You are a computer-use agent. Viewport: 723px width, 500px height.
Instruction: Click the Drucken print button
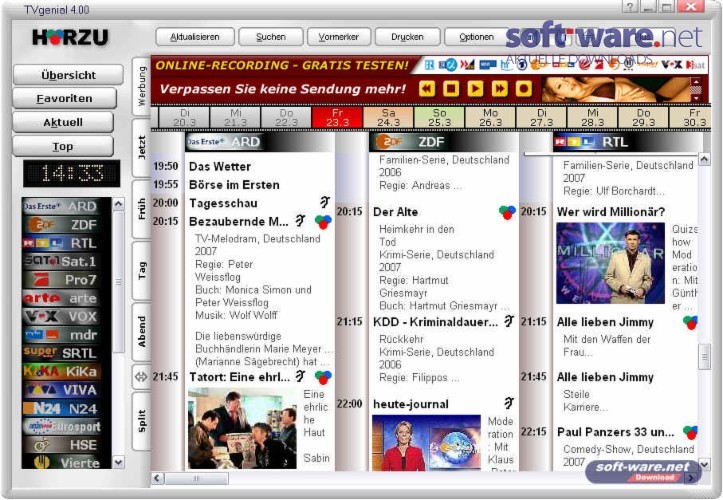pyautogui.click(x=407, y=37)
